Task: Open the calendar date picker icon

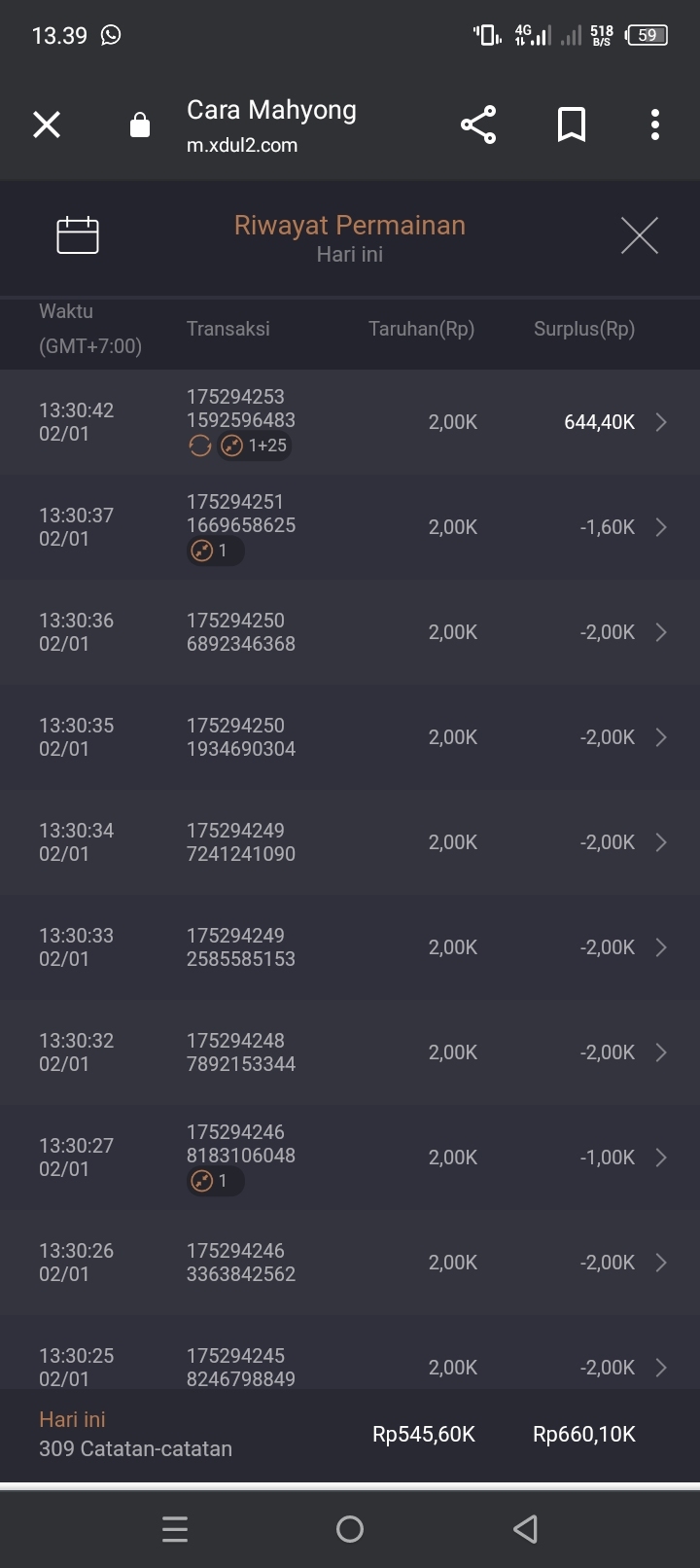Action: tap(78, 234)
